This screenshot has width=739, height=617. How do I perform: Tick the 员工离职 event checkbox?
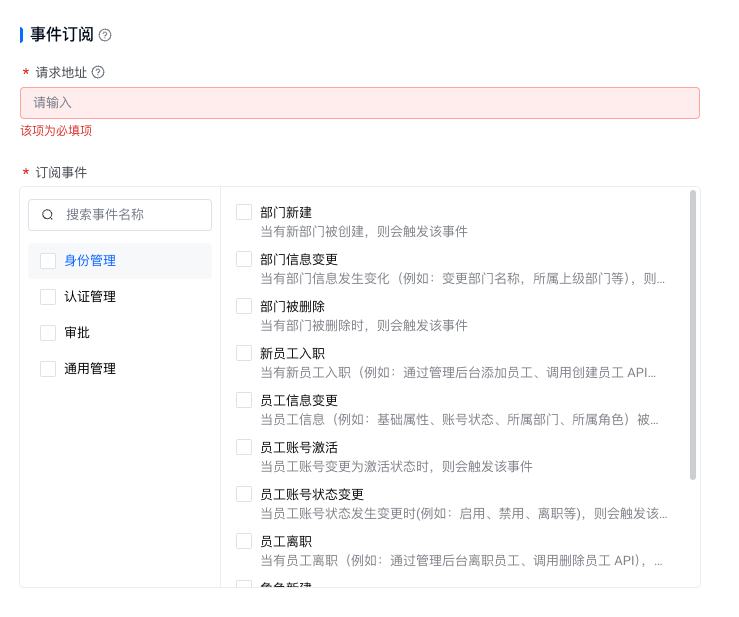tap(244, 541)
